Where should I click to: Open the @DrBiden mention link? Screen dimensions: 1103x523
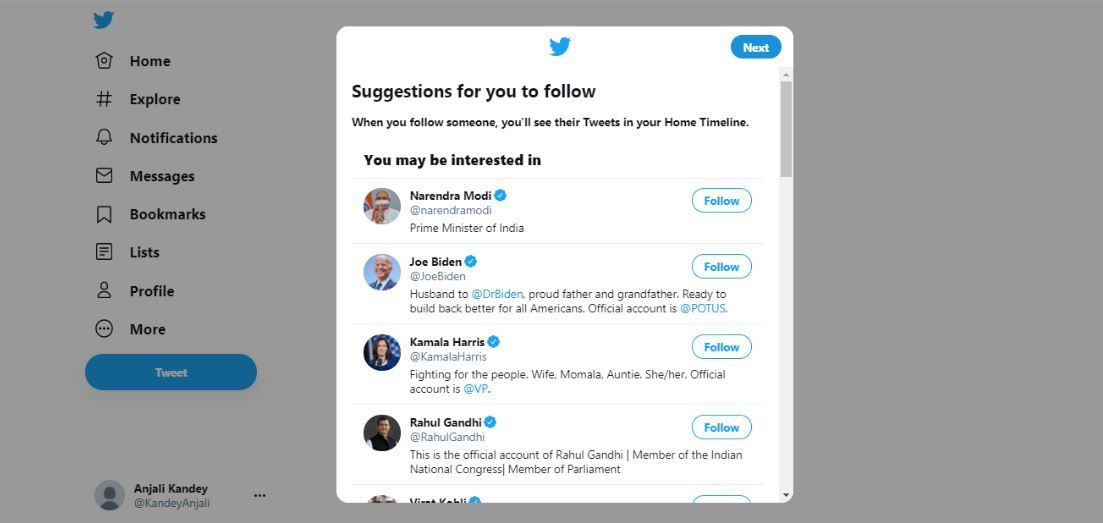coord(497,294)
